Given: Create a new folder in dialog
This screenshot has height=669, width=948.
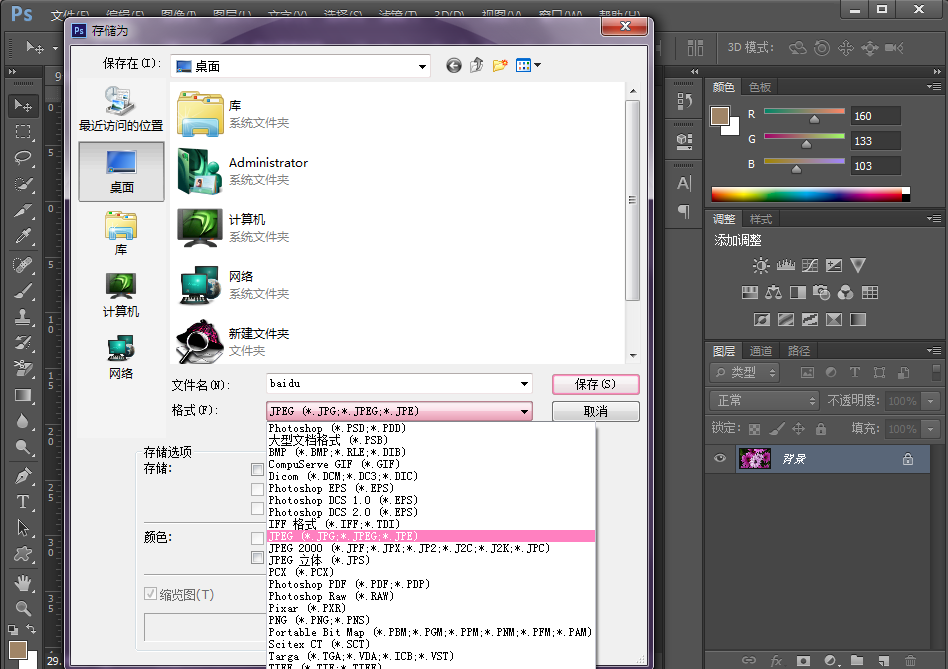Looking at the screenshot, I should pyautogui.click(x=500, y=65).
